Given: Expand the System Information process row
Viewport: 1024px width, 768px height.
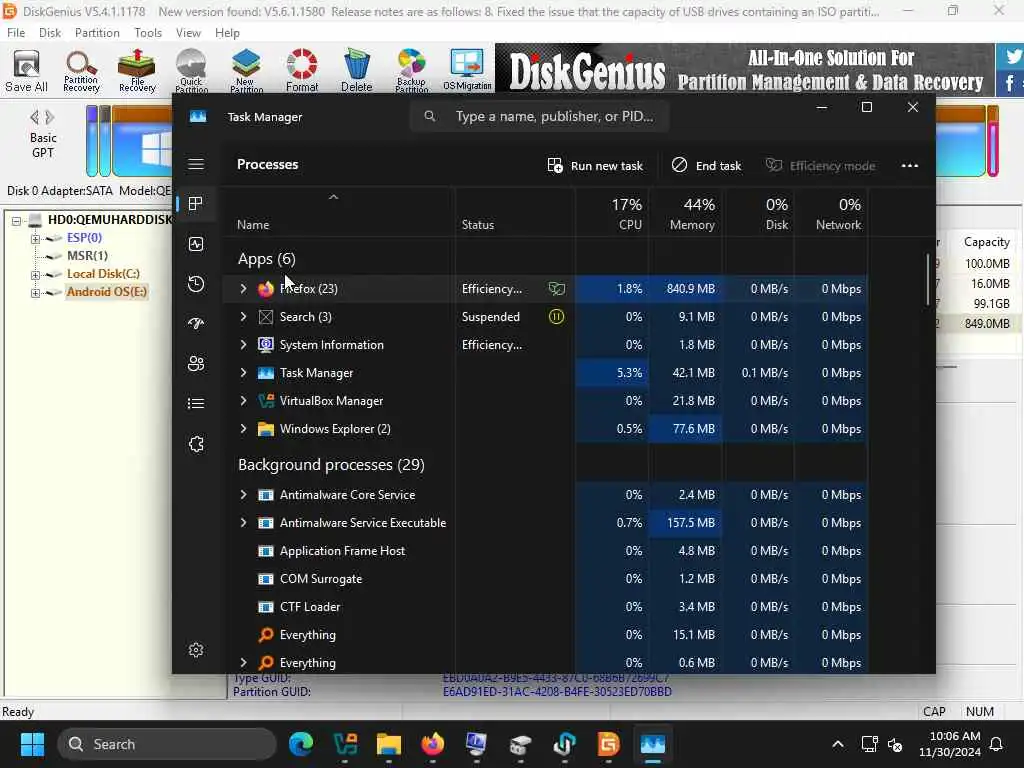Looking at the screenshot, I should click(x=243, y=345).
